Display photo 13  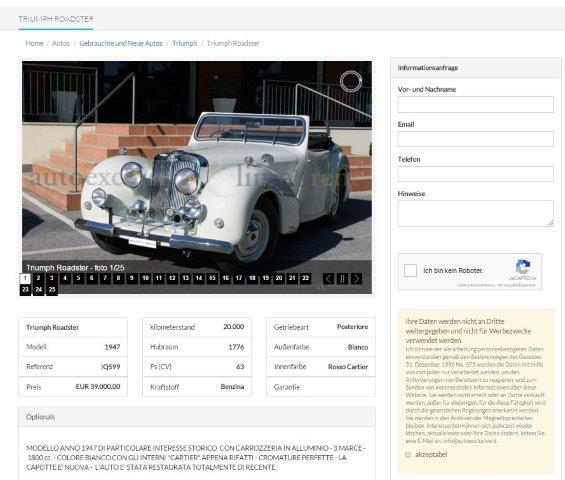pyautogui.click(x=186, y=278)
